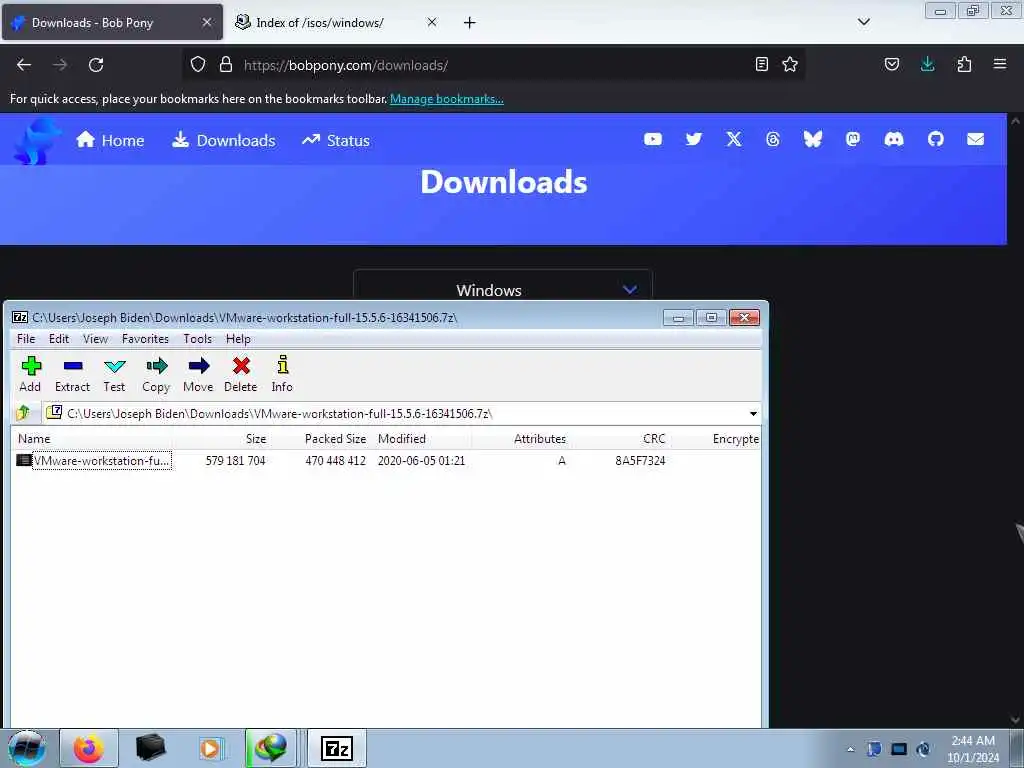Open the Edit menu in 7-Zip
Screen dimensions: 1024x768
[59, 338]
